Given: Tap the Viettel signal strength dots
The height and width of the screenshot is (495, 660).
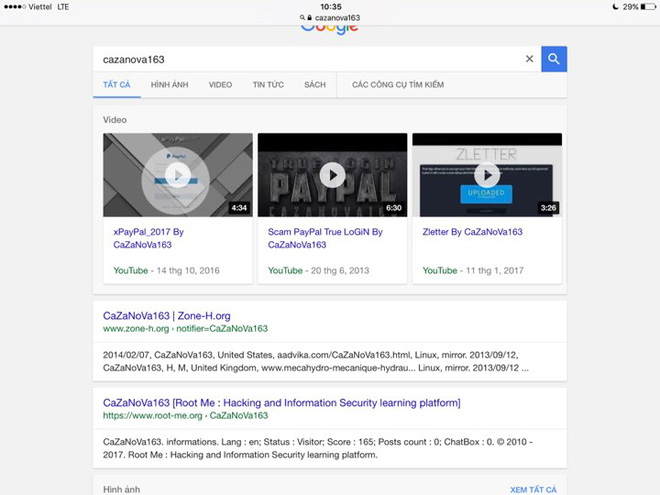Looking at the screenshot, I should [x=15, y=7].
